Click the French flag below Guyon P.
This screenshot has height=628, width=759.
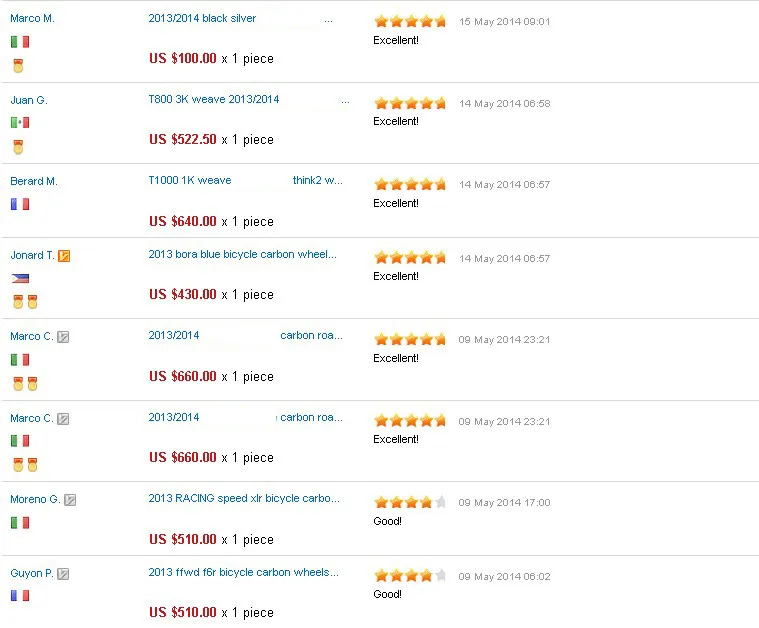pos(20,595)
